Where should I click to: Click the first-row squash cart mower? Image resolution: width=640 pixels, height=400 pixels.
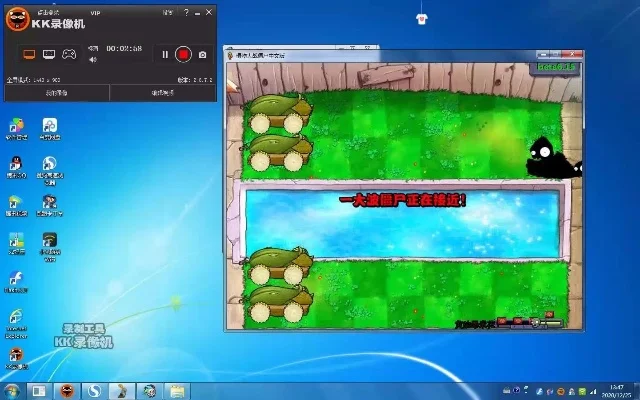pyautogui.click(x=279, y=113)
